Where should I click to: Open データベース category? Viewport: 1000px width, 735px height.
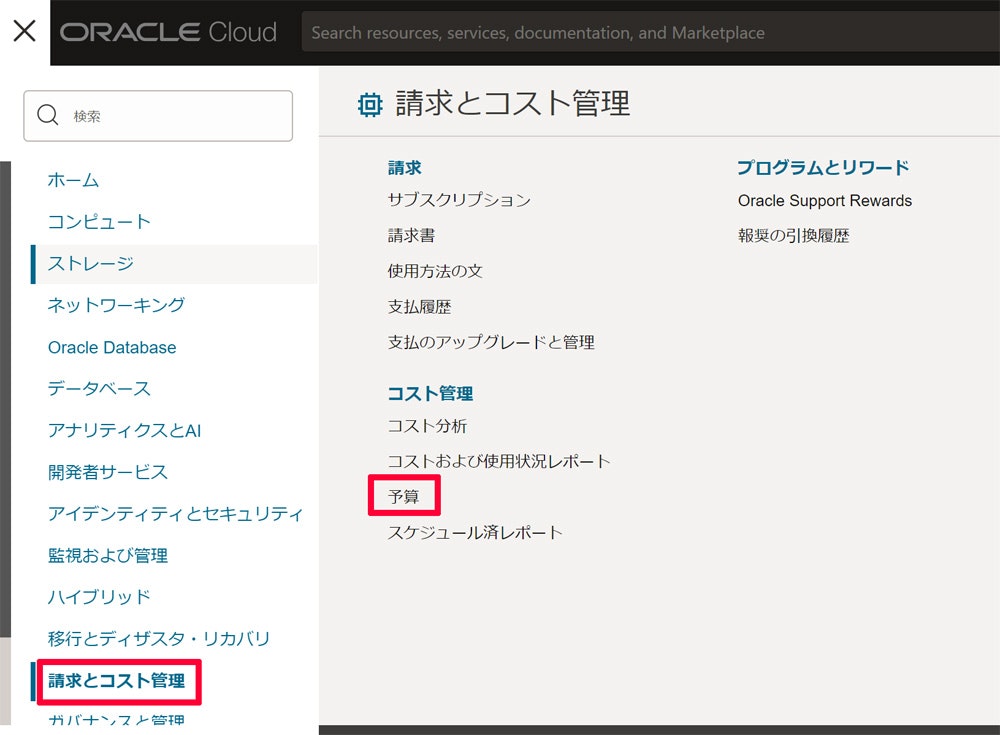click(x=99, y=389)
